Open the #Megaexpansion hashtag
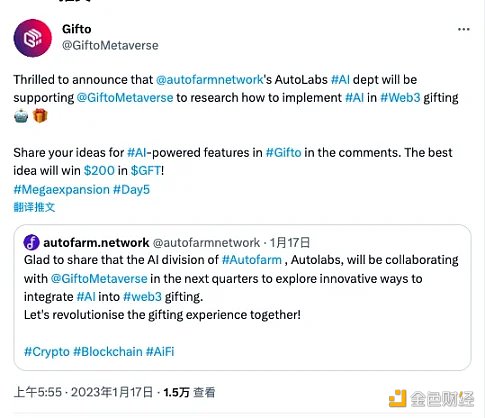This screenshot has width=485, height=418. pyautogui.click(x=61, y=190)
